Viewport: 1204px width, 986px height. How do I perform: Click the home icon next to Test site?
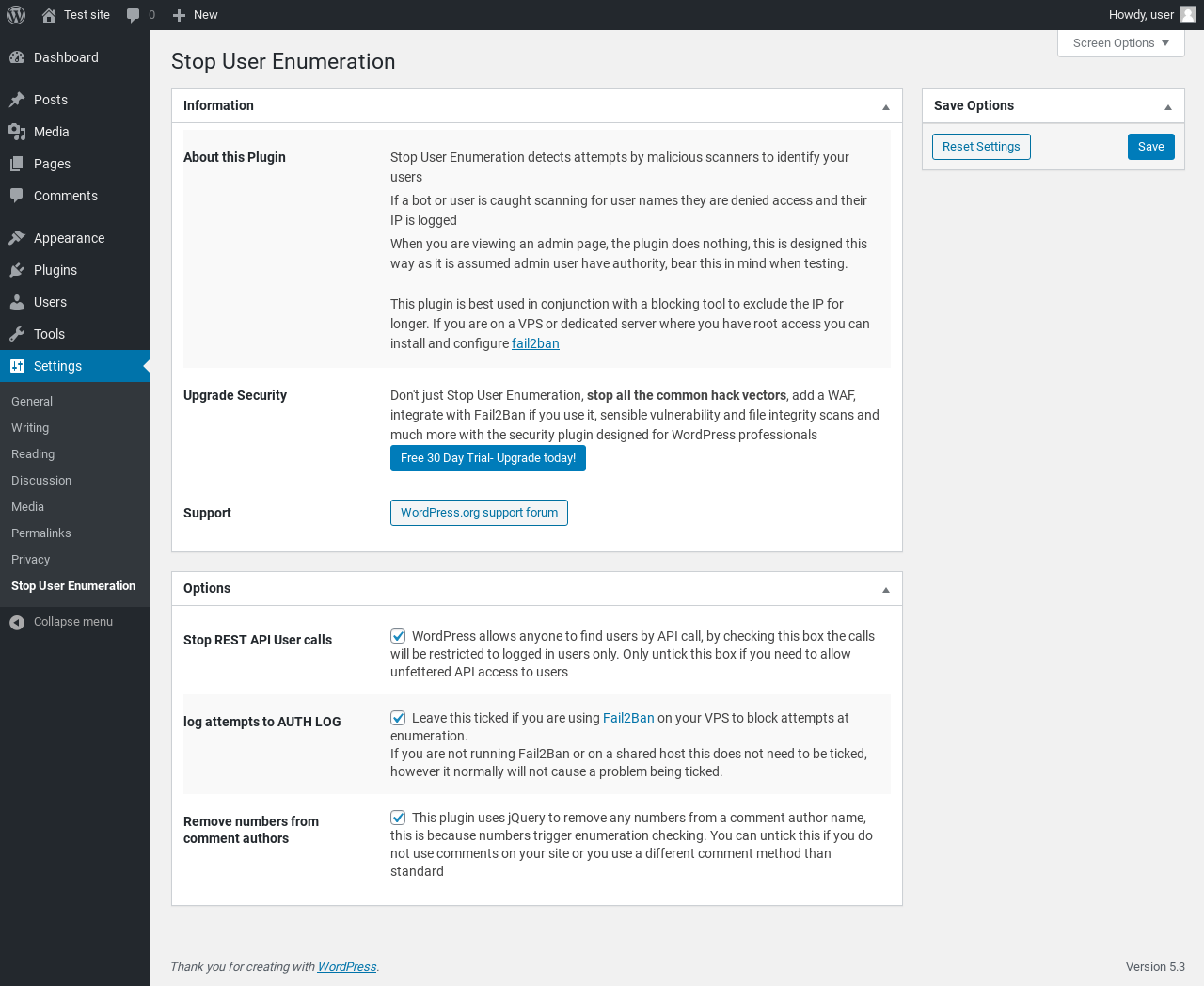[49, 15]
